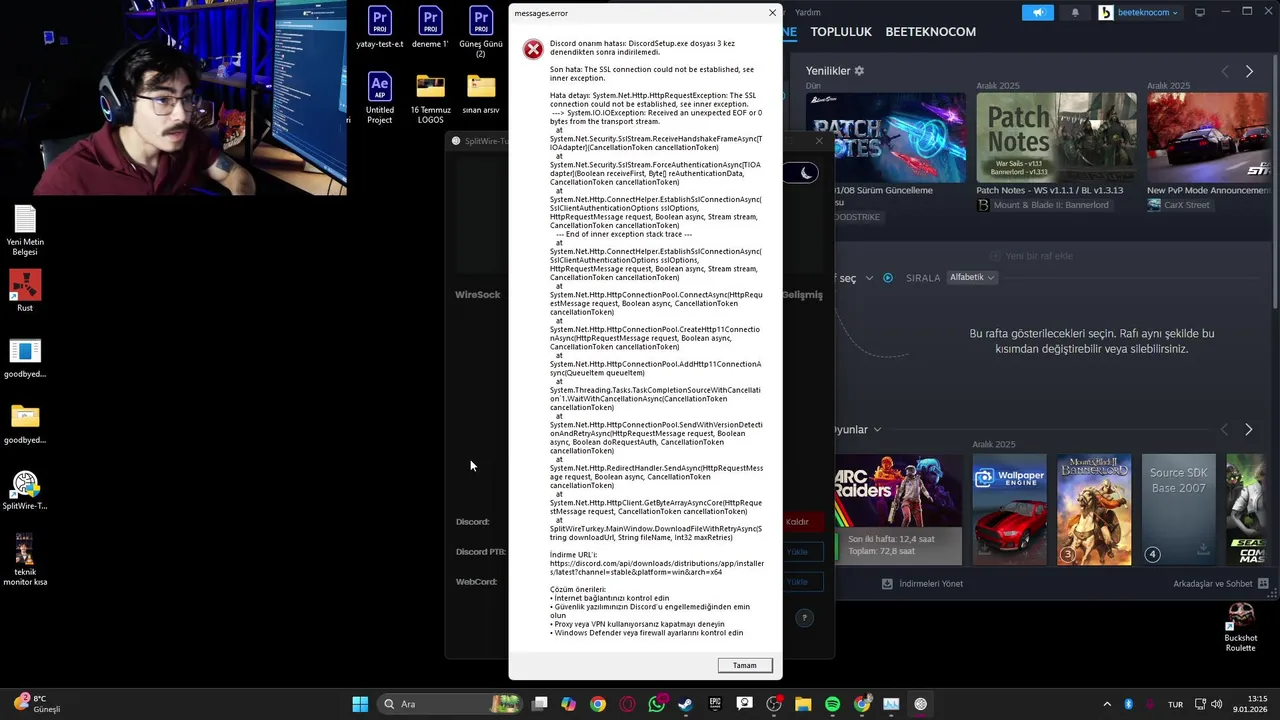Open the Güneş Günü (2) Premiere project
This screenshot has width=1280, height=720.
click(x=481, y=32)
